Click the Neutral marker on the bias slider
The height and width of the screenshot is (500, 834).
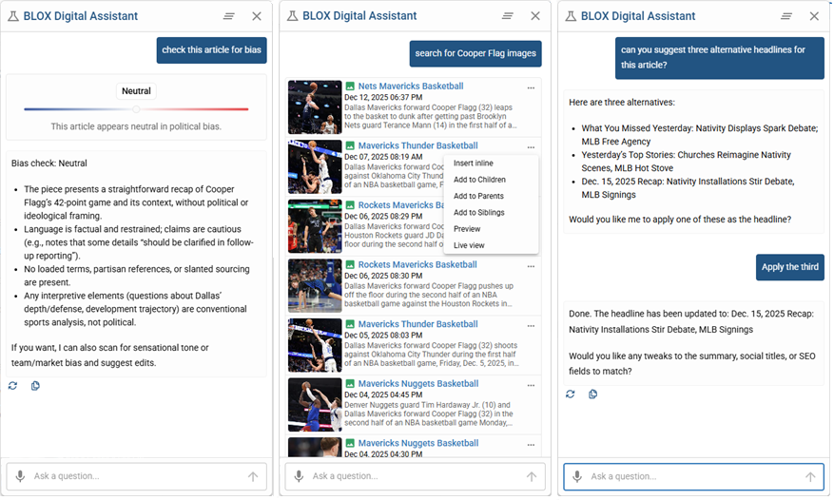click(137, 109)
